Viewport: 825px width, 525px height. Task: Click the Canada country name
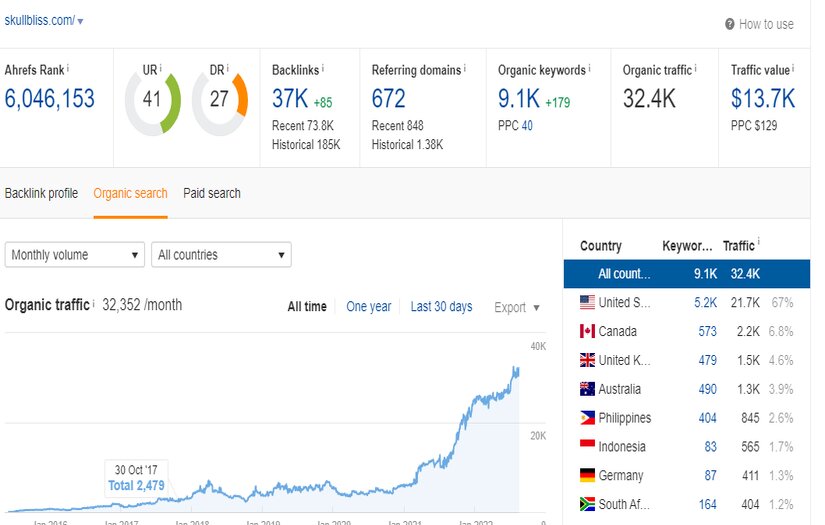click(618, 331)
